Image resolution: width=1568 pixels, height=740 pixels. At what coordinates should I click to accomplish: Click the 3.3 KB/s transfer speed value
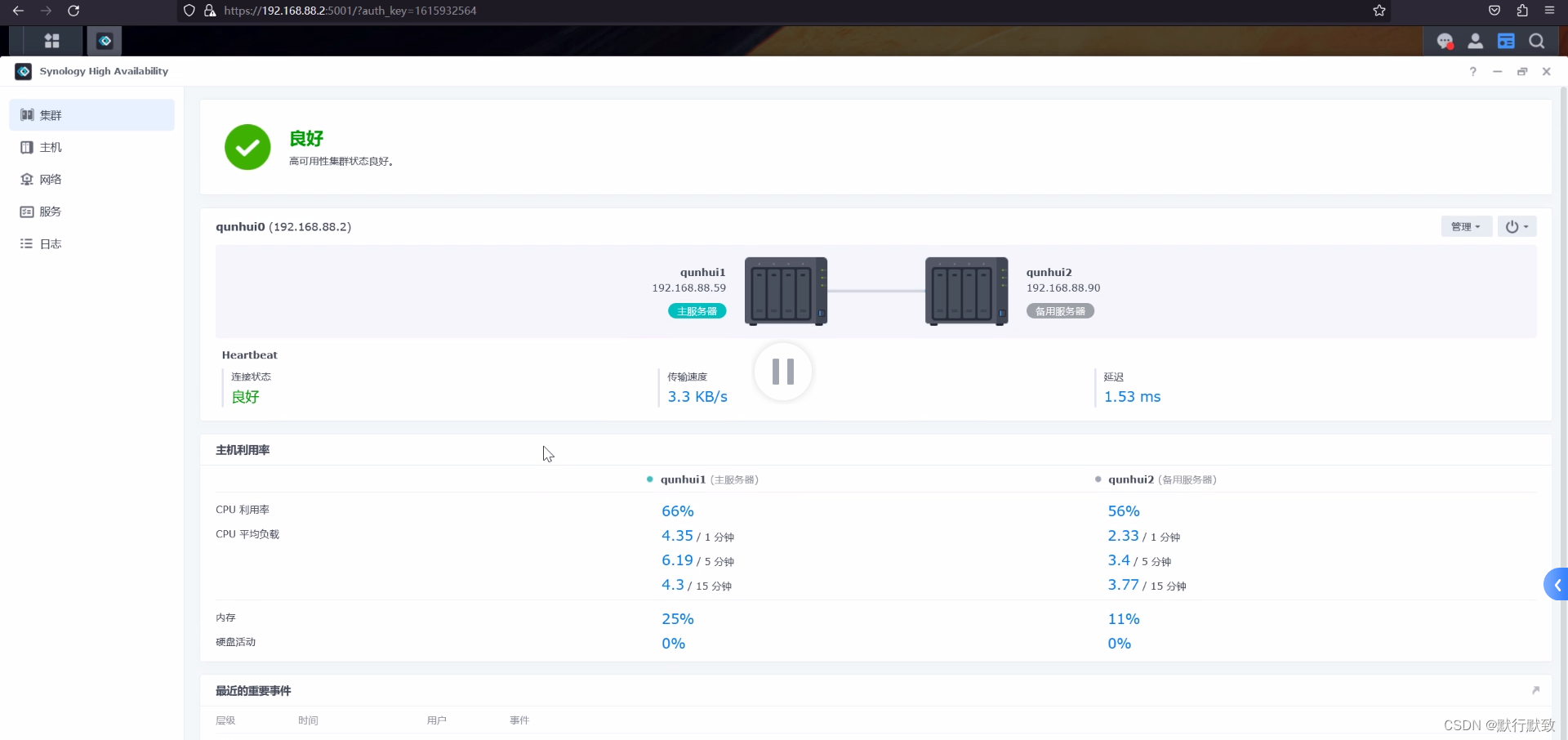pyautogui.click(x=697, y=397)
